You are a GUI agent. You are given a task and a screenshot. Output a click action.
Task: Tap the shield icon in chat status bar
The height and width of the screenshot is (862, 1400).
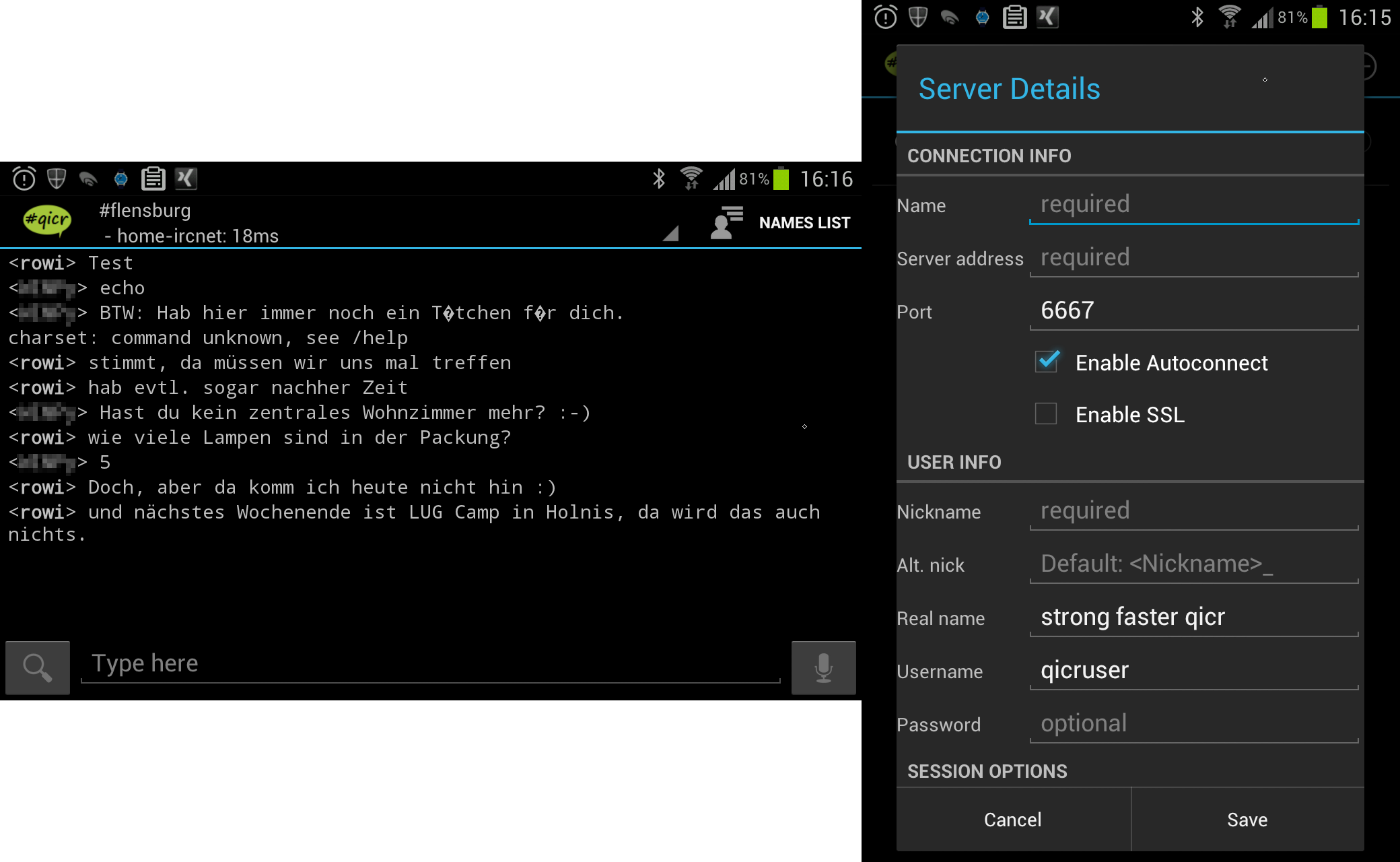(57, 178)
